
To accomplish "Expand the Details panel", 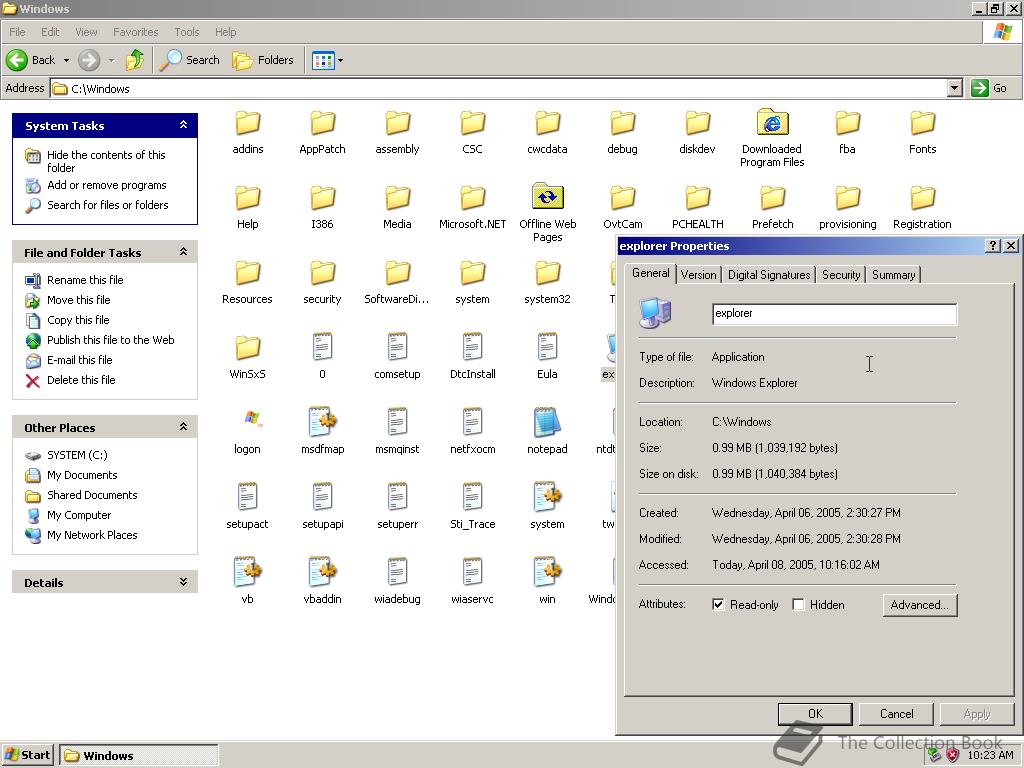I will pyautogui.click(x=184, y=582).
